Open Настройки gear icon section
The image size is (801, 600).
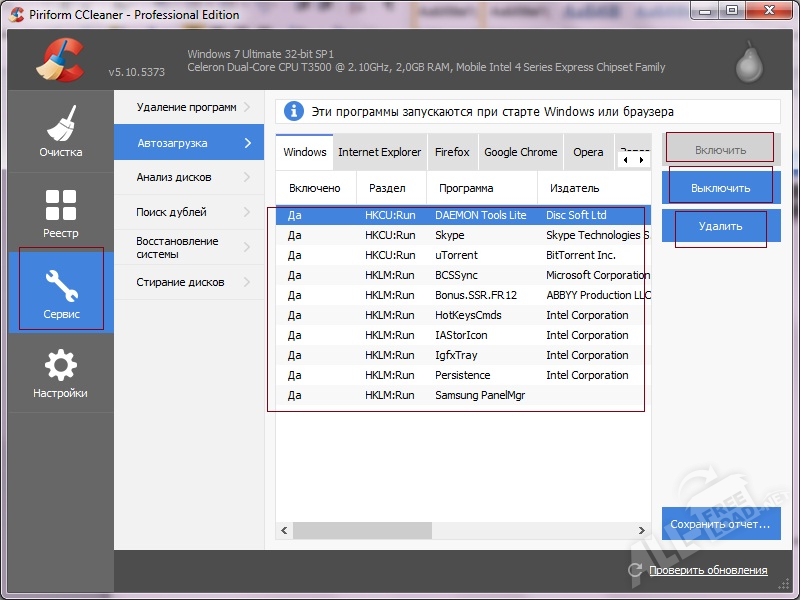[x=61, y=373]
